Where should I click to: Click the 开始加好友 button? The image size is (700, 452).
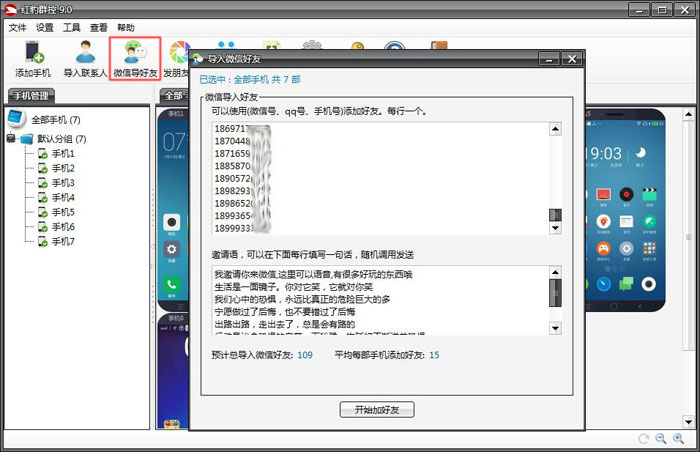(x=377, y=410)
